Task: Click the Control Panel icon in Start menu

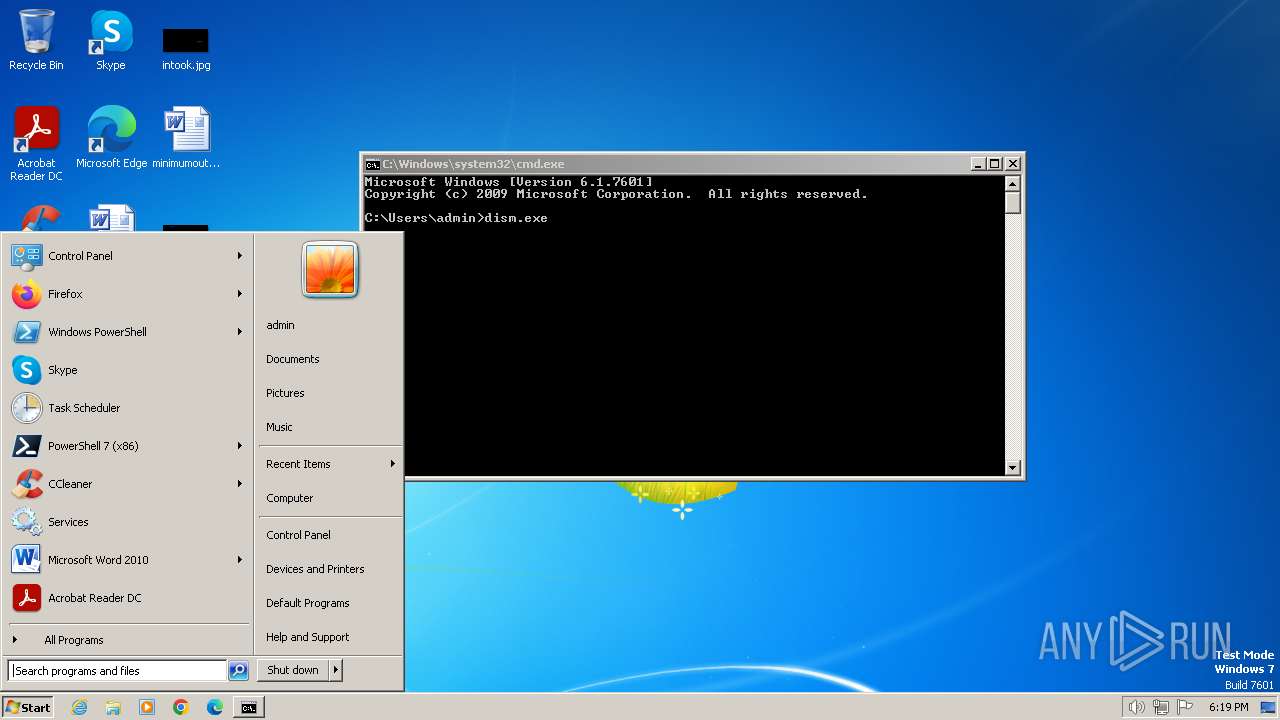Action: click(x=26, y=256)
